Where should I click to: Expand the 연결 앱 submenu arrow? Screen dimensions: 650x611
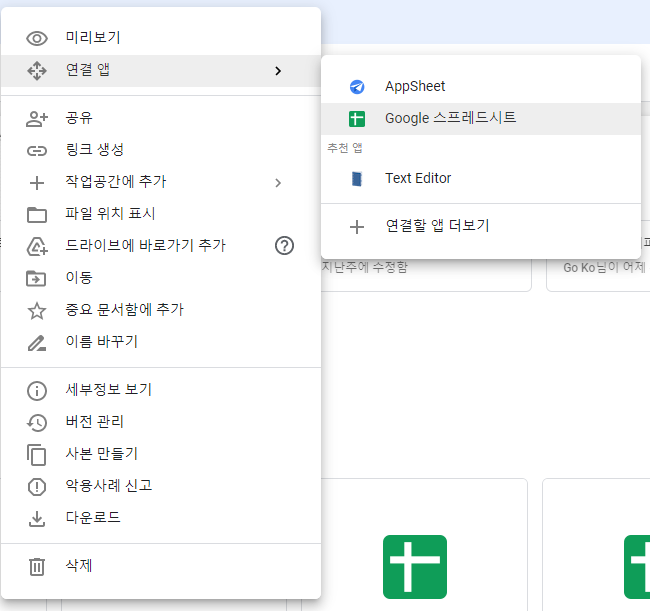[x=278, y=70]
